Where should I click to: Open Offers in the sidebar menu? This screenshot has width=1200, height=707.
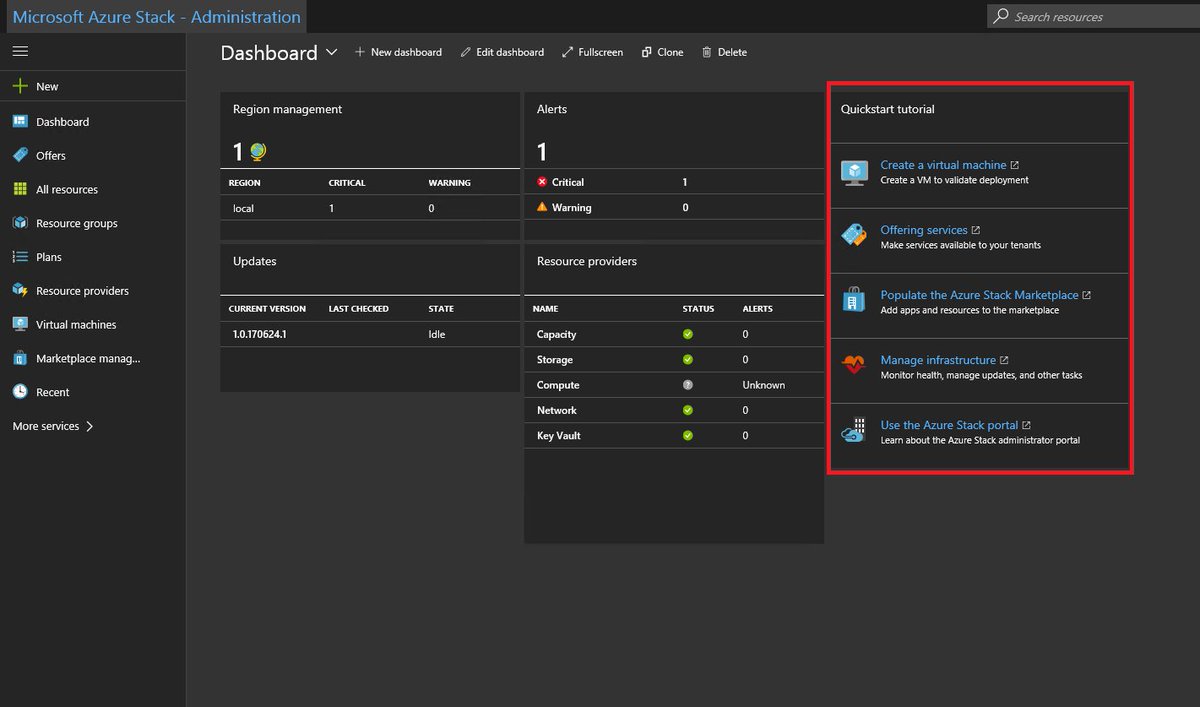point(51,155)
